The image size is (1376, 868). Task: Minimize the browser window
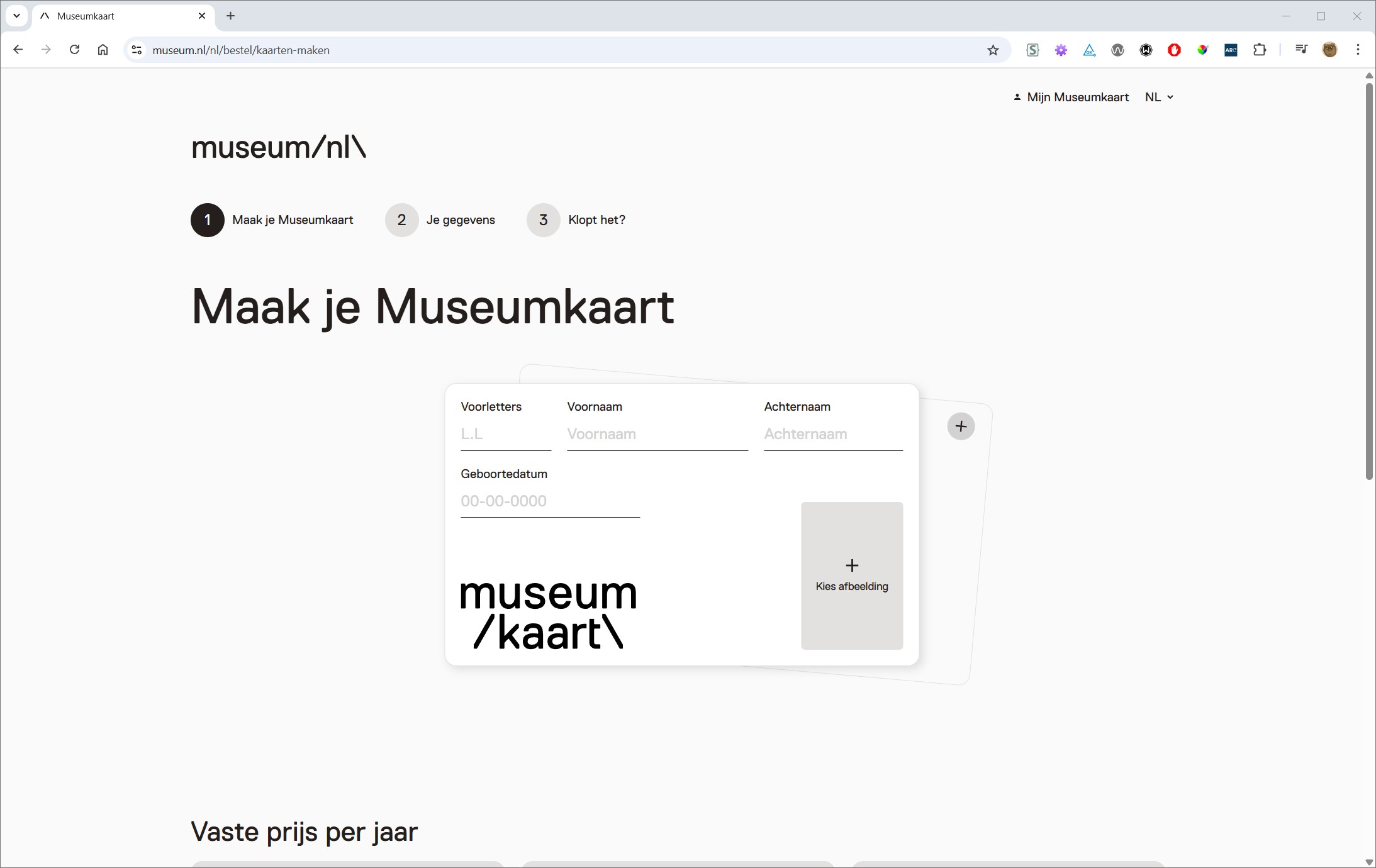coord(1285,16)
